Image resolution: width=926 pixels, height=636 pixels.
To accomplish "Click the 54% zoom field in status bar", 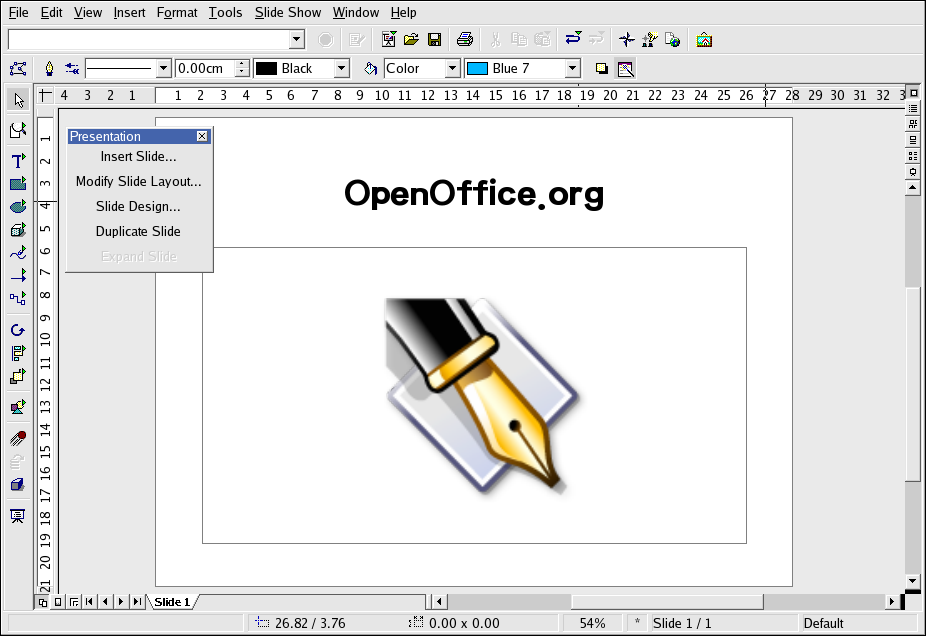I will click(x=592, y=623).
